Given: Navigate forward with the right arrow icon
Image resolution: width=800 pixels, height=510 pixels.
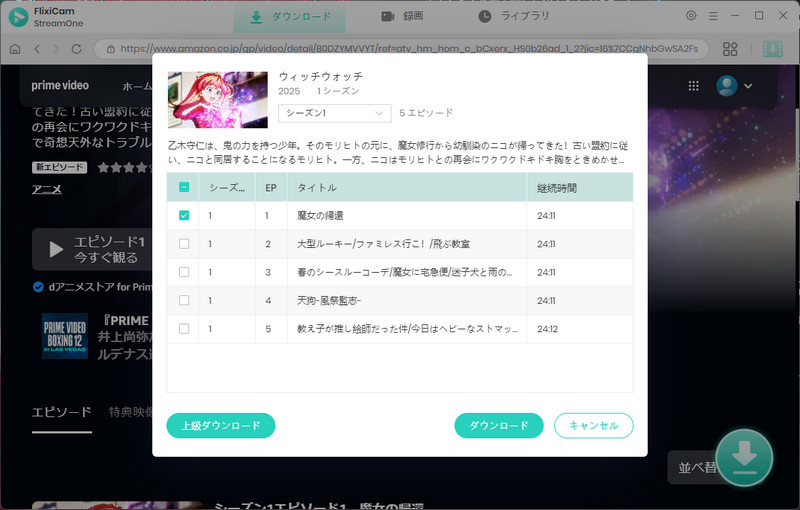Looking at the screenshot, I should pos(57,49).
